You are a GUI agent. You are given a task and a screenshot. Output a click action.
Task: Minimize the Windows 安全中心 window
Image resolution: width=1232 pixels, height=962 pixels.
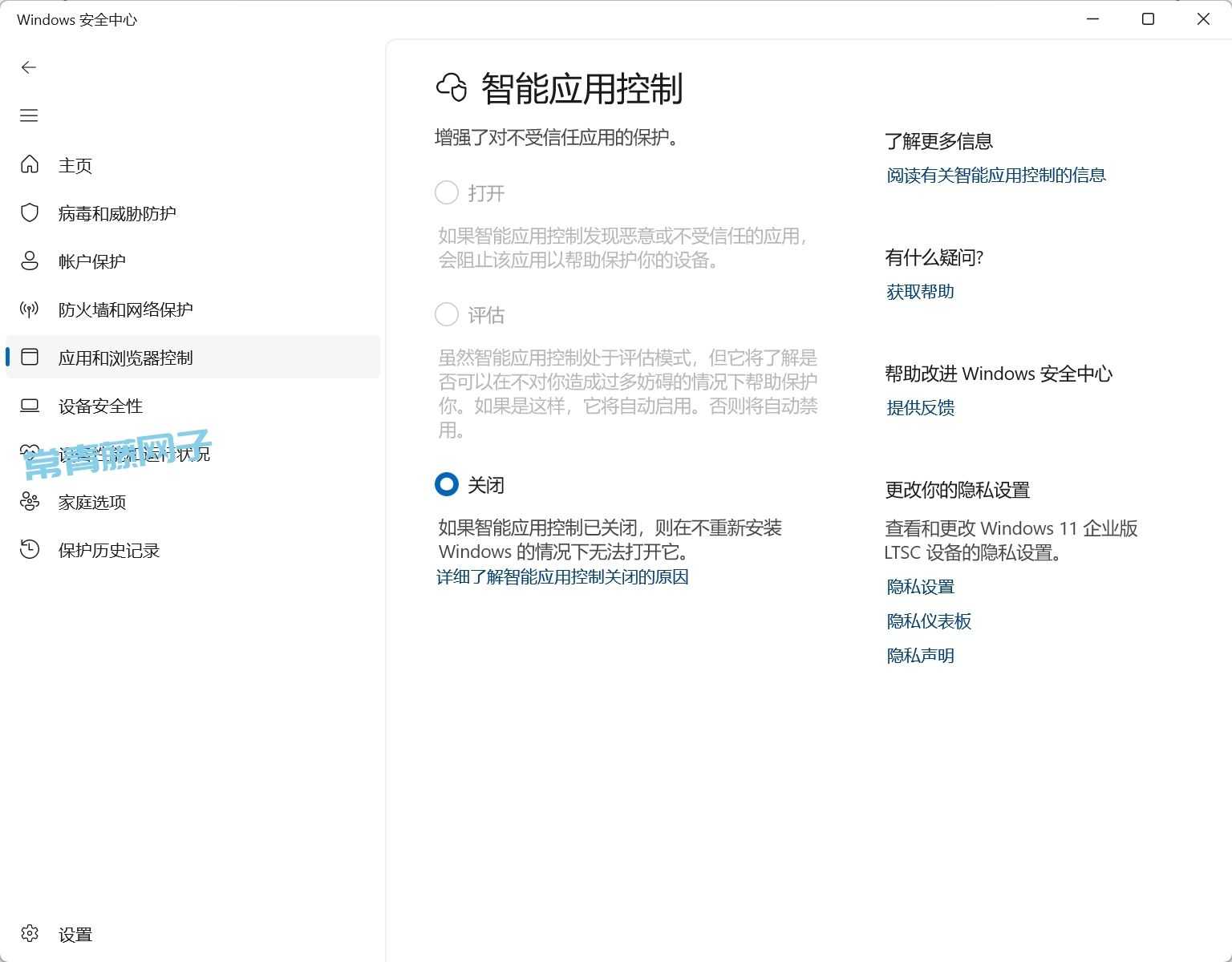[1092, 19]
